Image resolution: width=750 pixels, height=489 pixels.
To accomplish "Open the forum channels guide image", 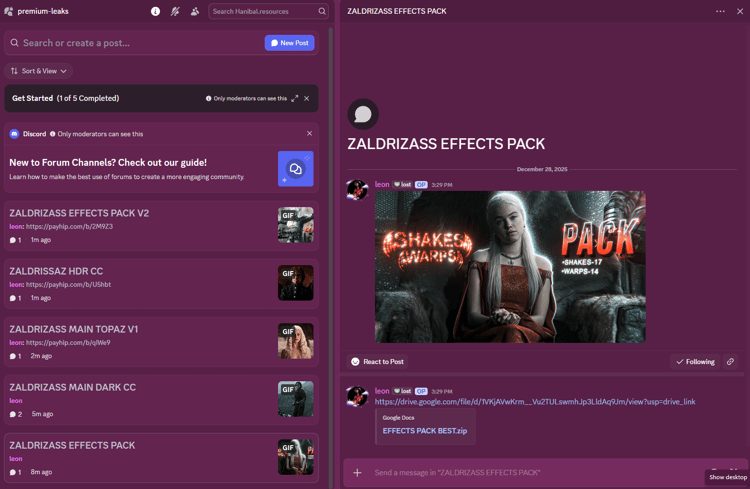I will tap(296, 169).
